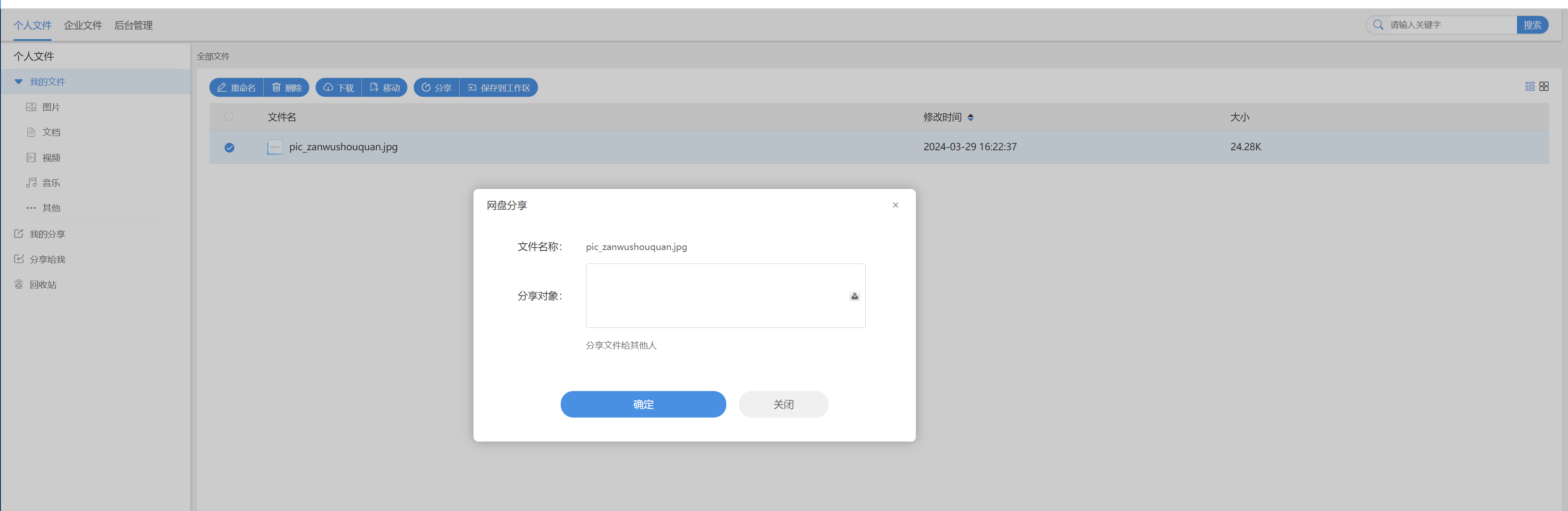Open the 视频 category in sidebar
1568x511 pixels.
(x=51, y=157)
